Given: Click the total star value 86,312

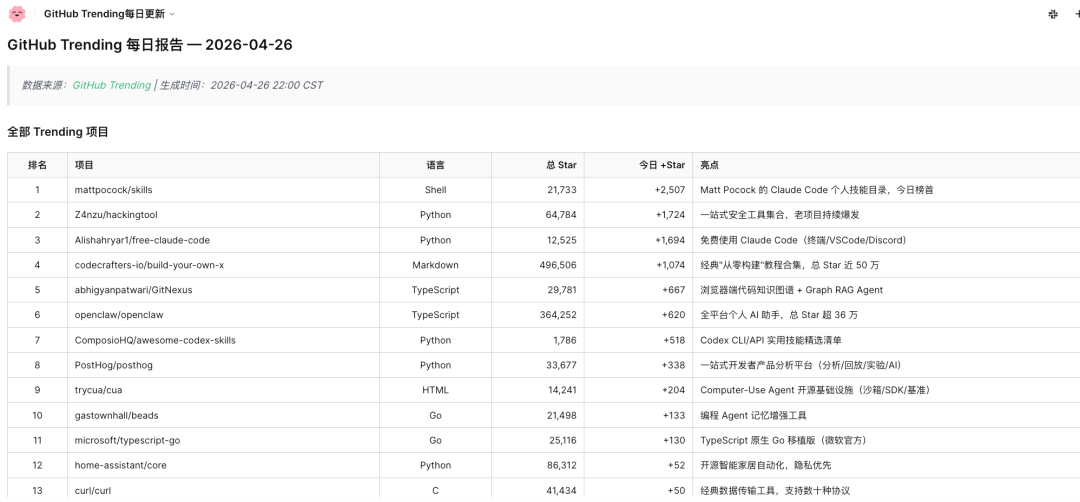Looking at the screenshot, I should click(561, 466).
